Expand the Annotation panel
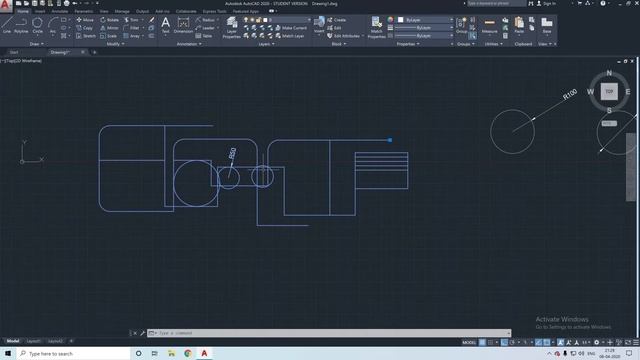This screenshot has width=640, height=360. (x=189, y=44)
